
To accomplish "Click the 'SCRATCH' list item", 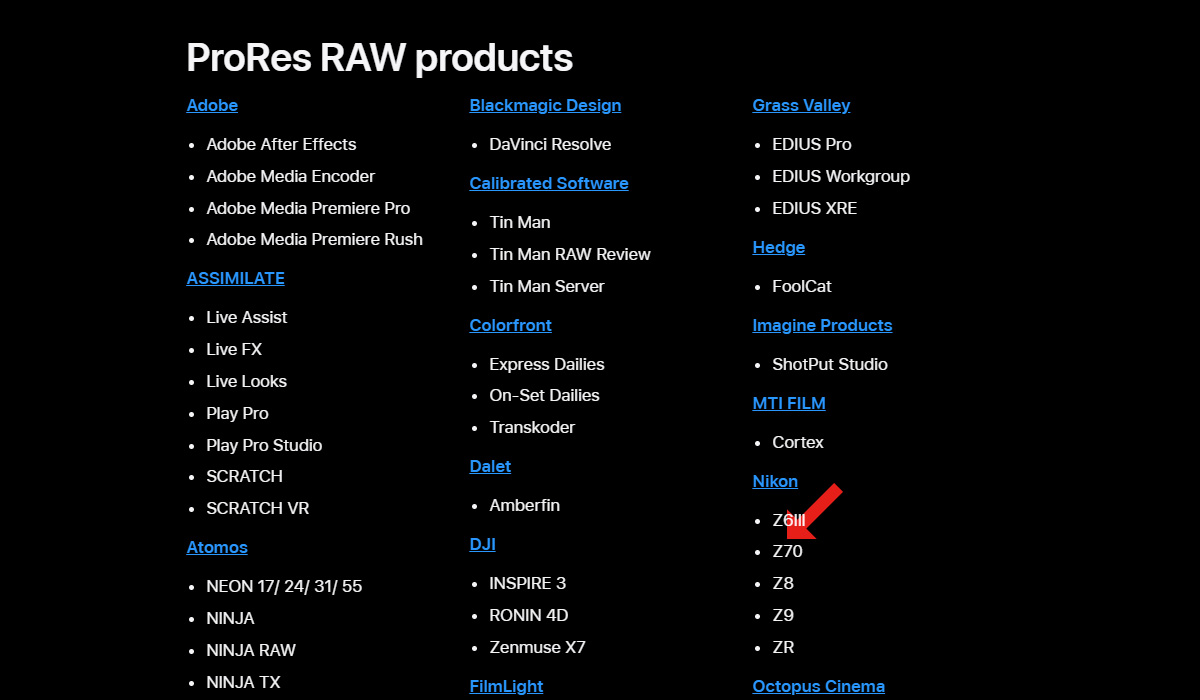I will [244, 476].
